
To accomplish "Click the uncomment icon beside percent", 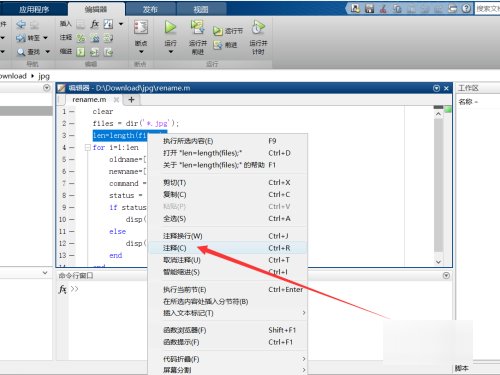I will coord(95,38).
